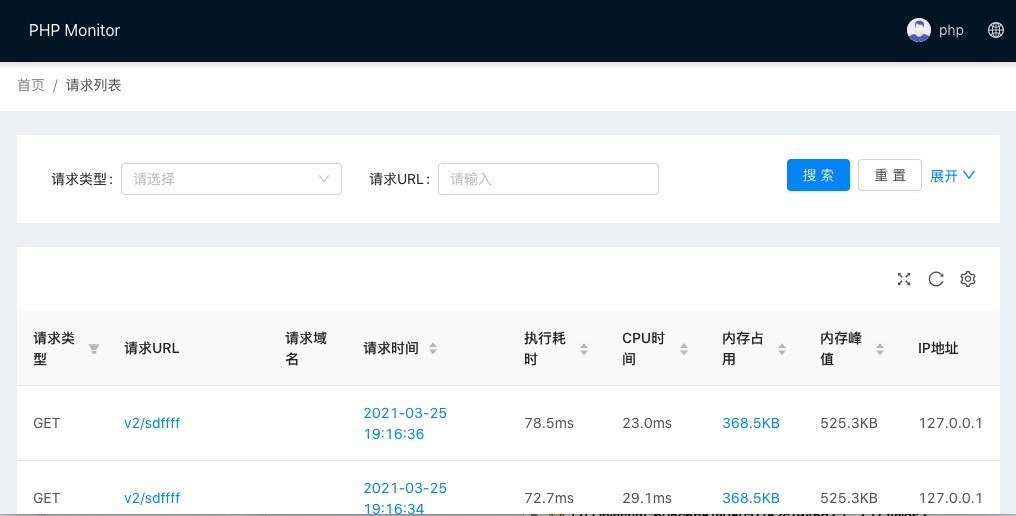This screenshot has width=1016, height=516.
Task: Click the 搜索 search button
Action: (818, 175)
